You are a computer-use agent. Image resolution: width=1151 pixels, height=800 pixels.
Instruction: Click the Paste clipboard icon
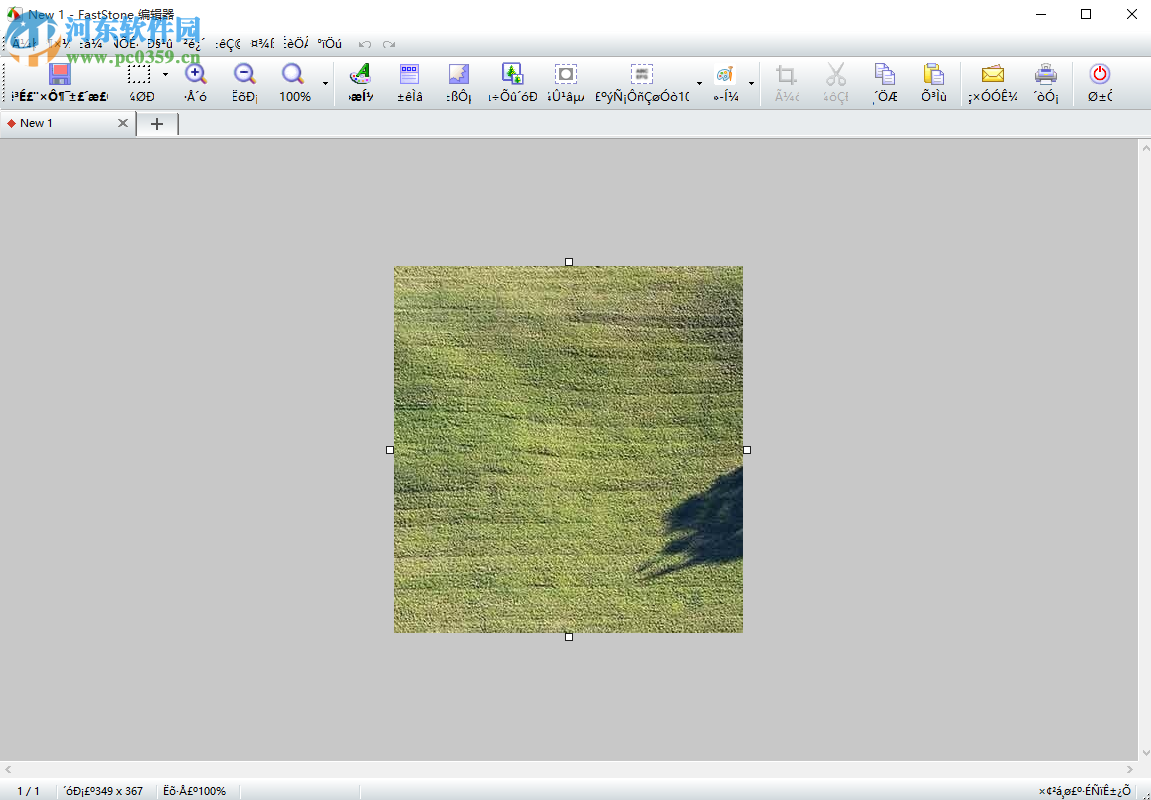[933, 75]
